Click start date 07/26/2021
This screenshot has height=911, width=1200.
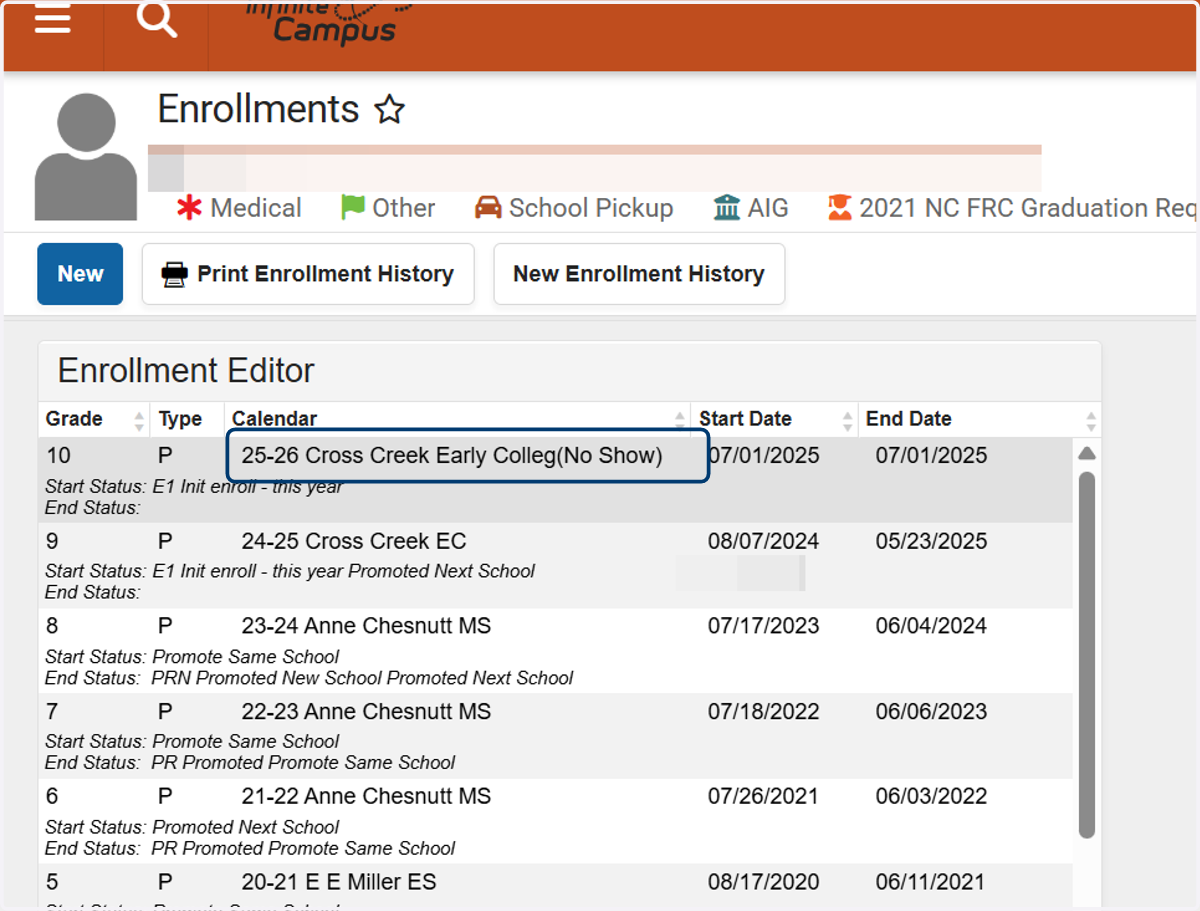pos(764,797)
